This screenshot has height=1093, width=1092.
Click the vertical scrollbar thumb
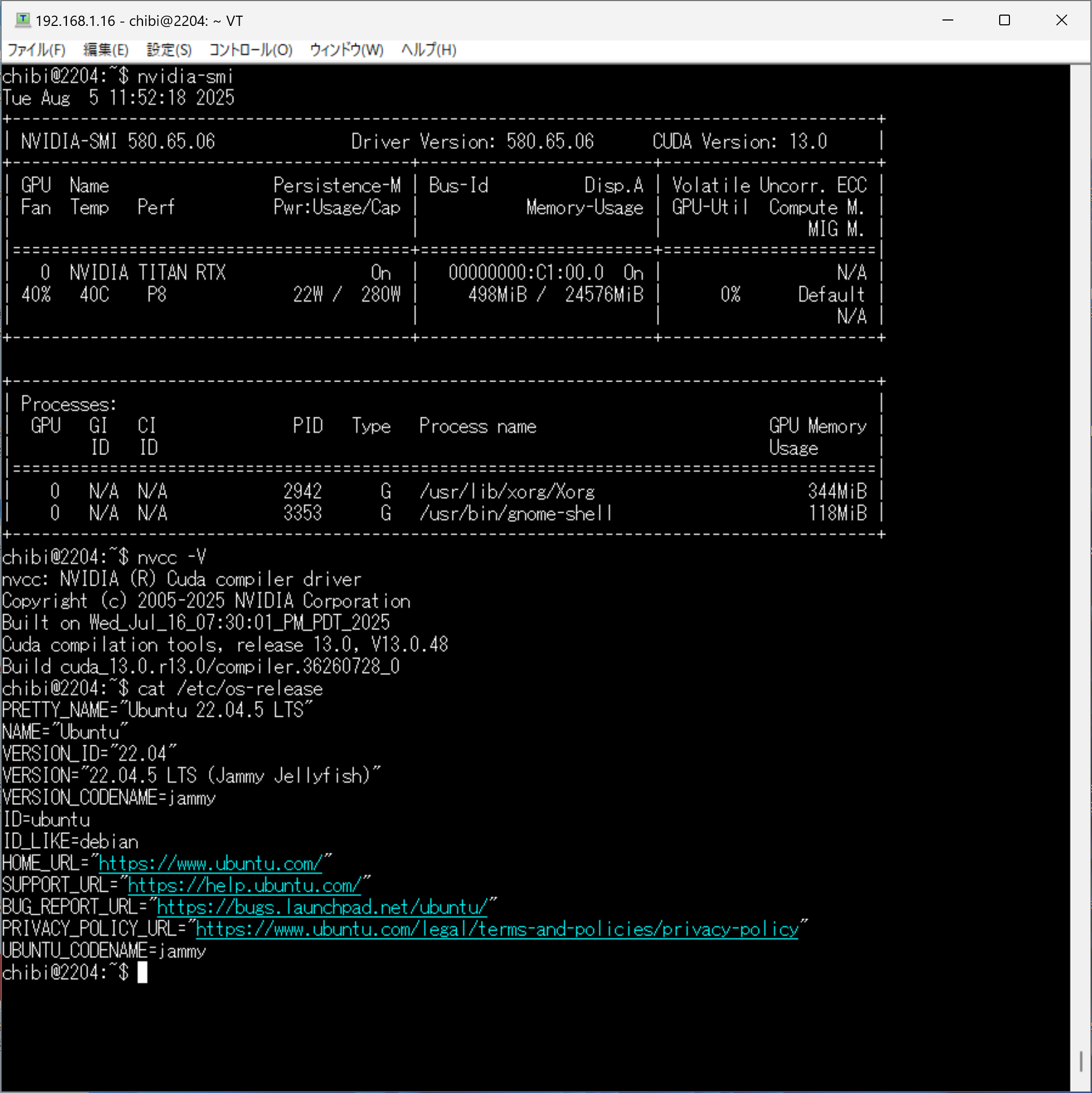coord(1081,1061)
